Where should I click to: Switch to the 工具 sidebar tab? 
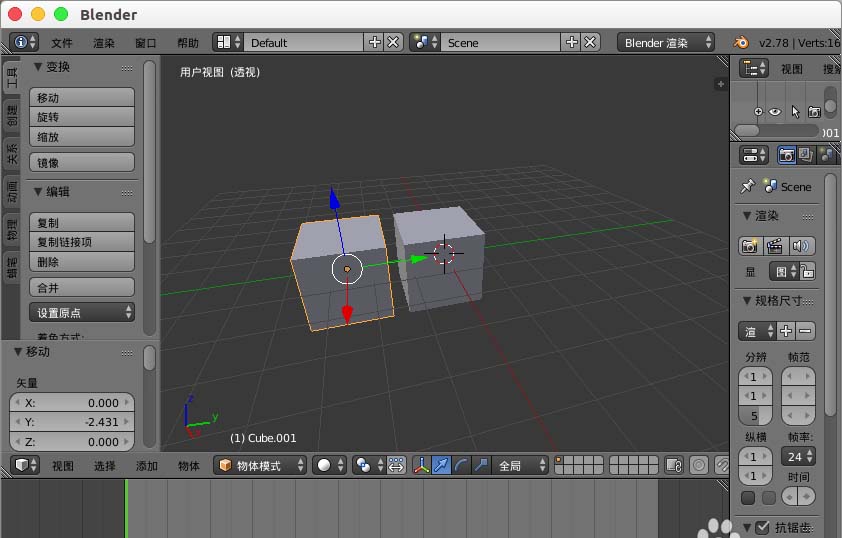12,78
